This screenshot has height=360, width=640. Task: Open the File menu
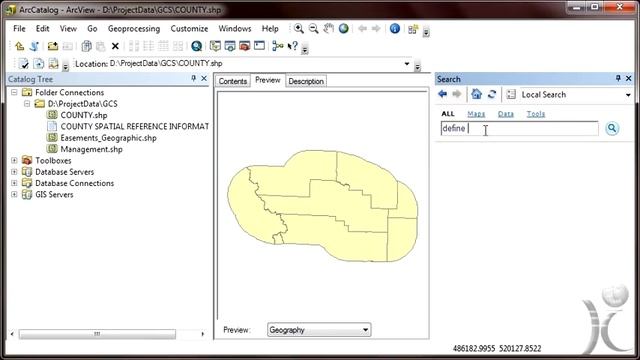(19, 29)
